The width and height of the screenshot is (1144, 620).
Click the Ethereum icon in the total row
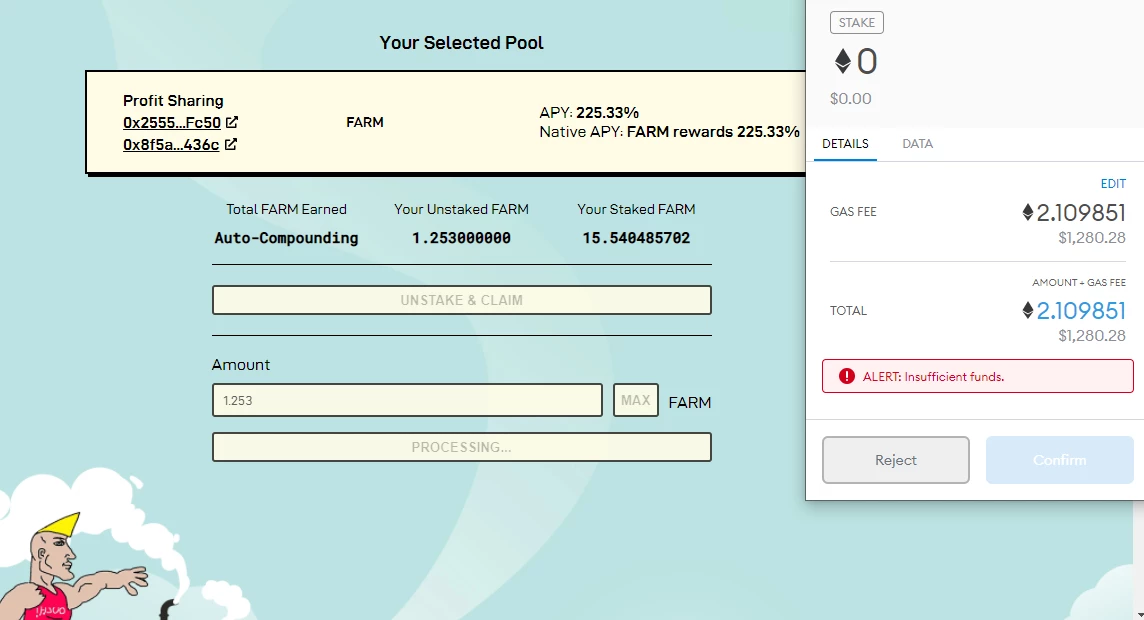click(1027, 311)
